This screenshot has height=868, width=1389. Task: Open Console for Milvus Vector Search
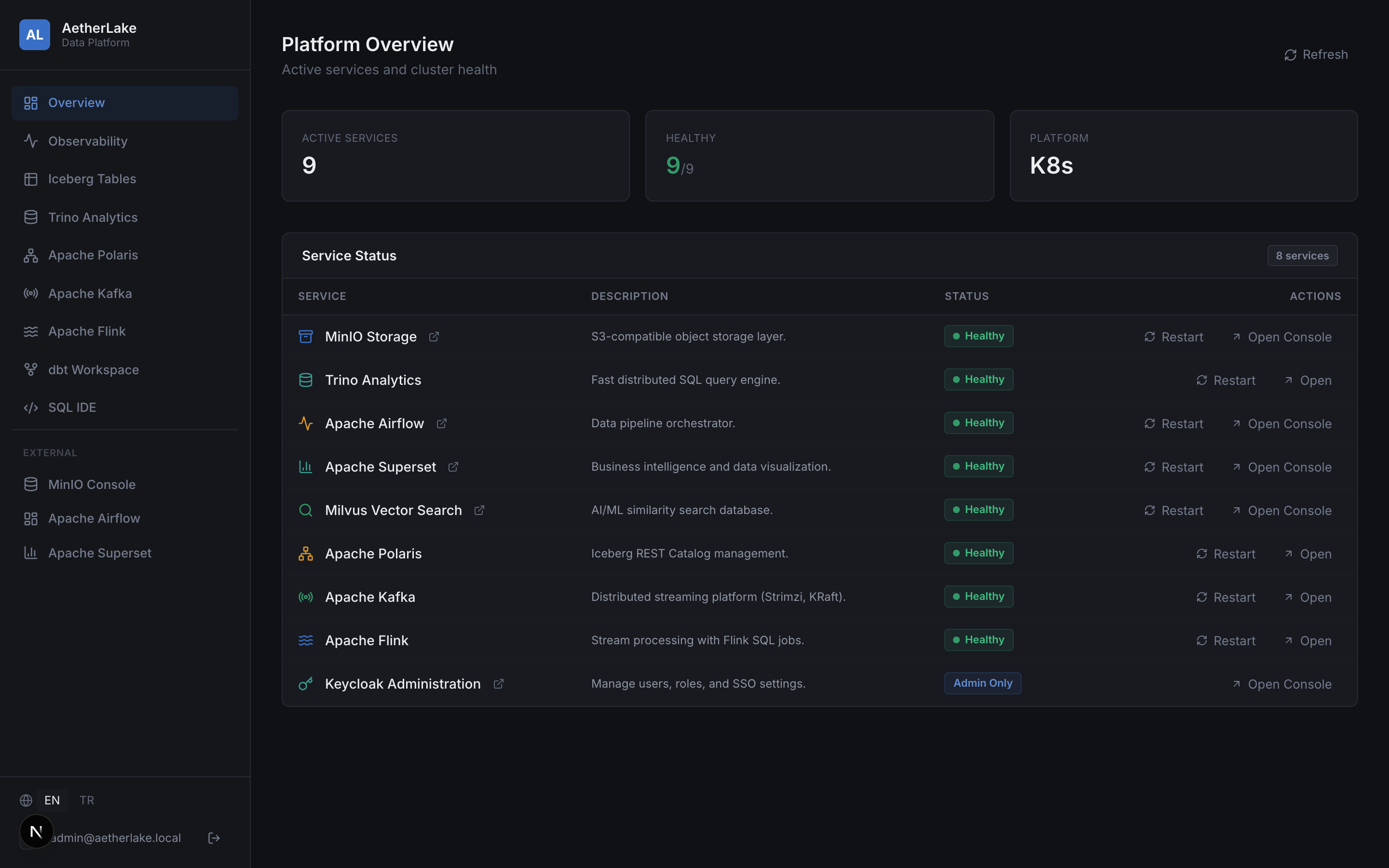(1281, 510)
